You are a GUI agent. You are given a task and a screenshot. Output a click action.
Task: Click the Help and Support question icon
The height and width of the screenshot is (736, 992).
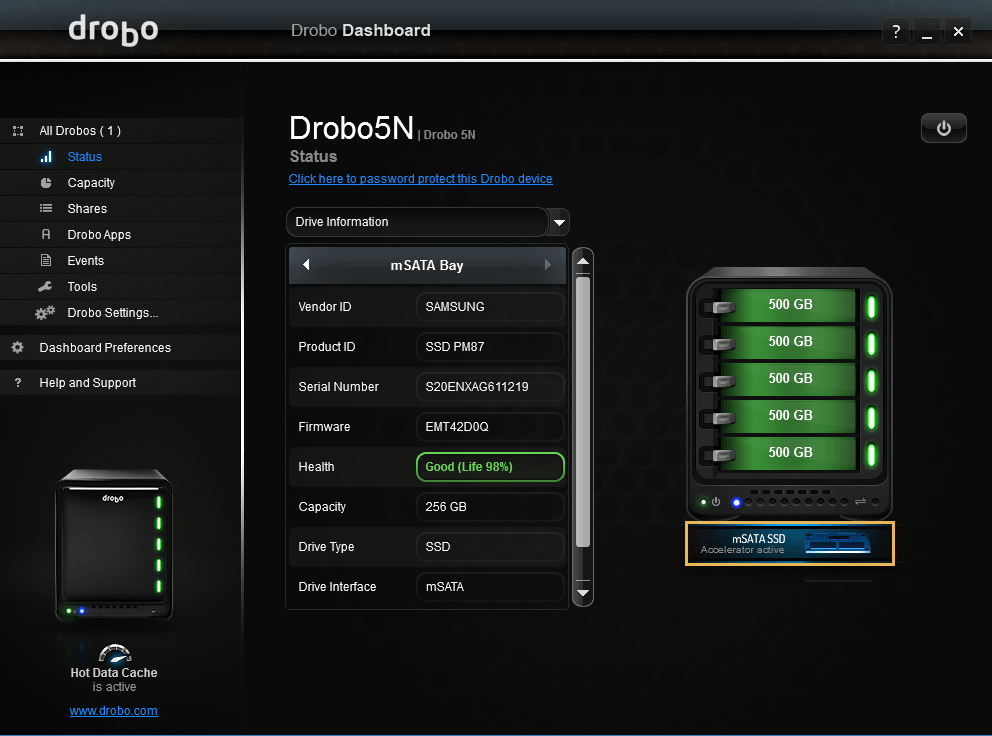click(18, 383)
